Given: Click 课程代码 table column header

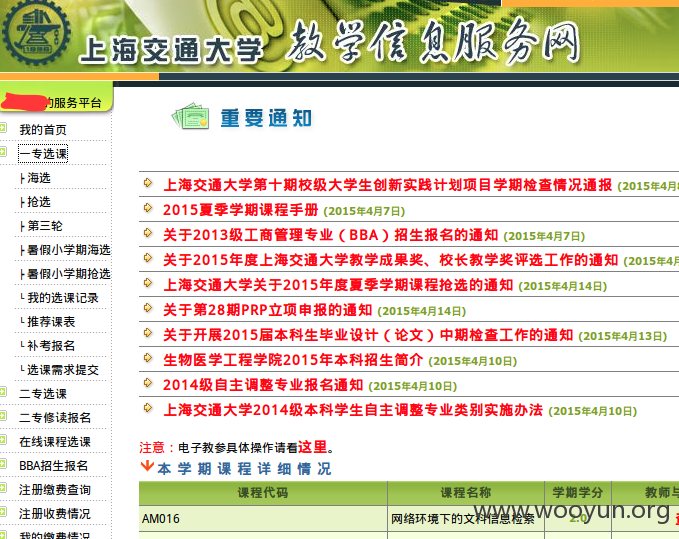Looking at the screenshot, I should point(263,493).
